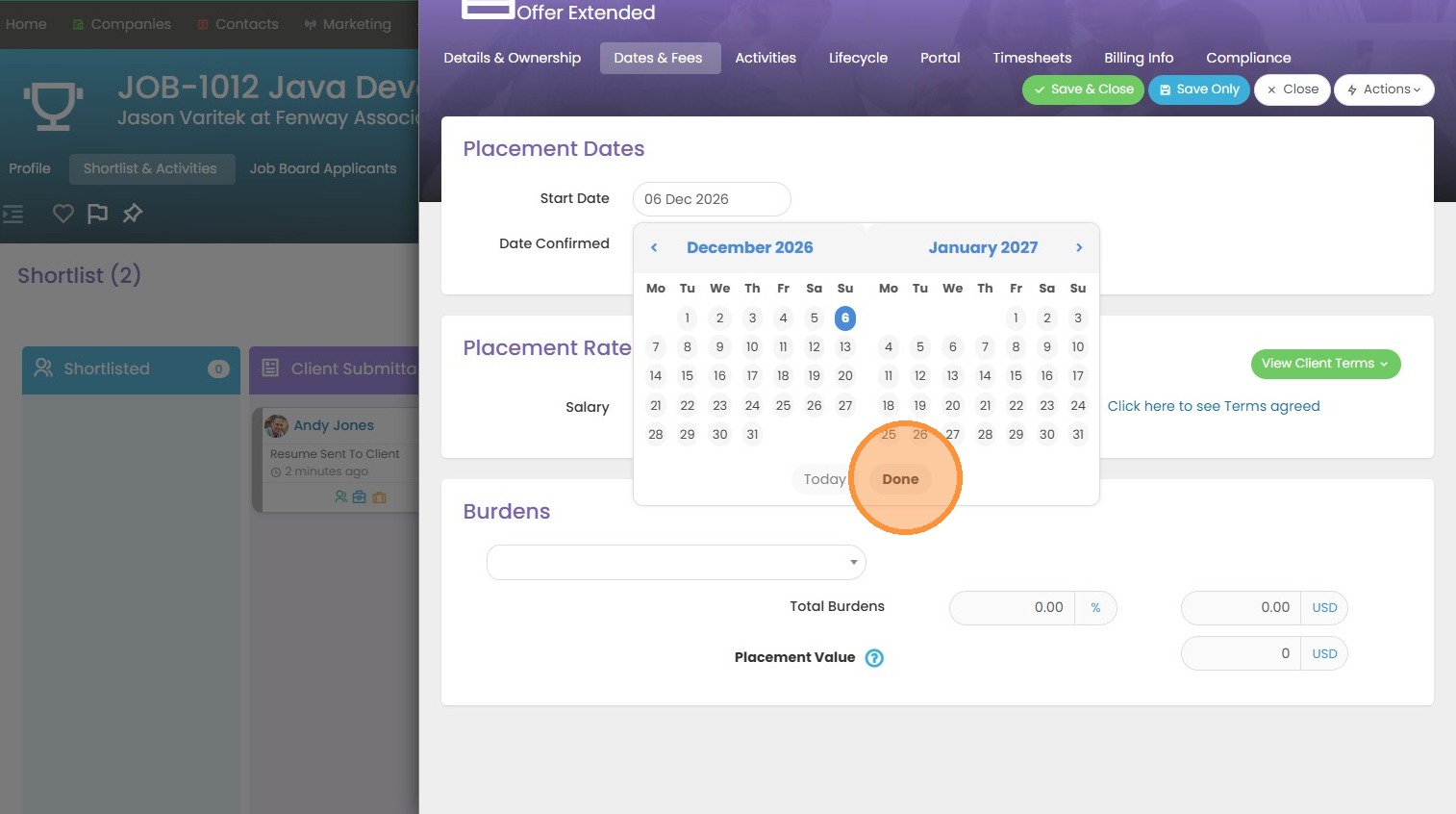Toggle the list menu icon near Shortlist

point(13,214)
